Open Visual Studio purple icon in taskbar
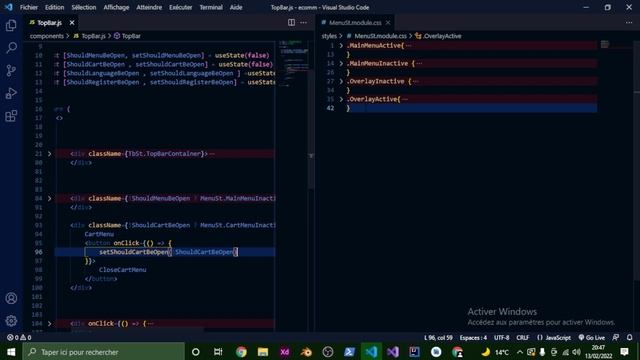 (x=393, y=352)
